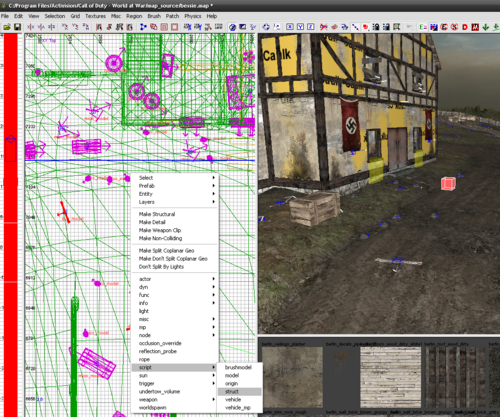
Task: Open the Physics menu
Action: (193, 16)
